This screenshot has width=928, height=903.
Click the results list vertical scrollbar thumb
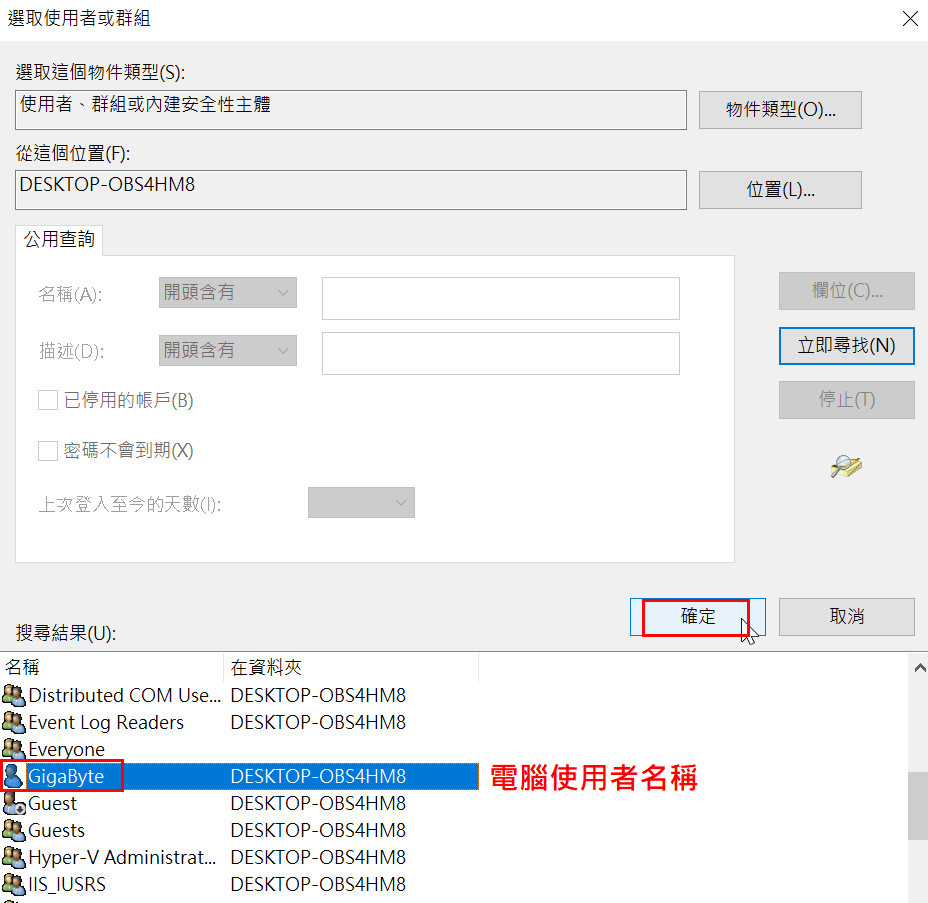[917, 806]
